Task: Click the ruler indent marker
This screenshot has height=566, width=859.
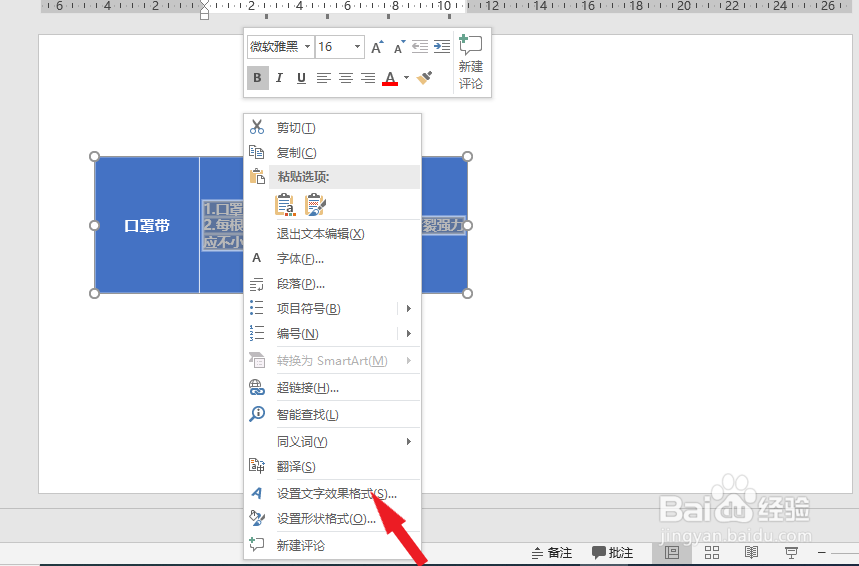Action: (x=204, y=10)
